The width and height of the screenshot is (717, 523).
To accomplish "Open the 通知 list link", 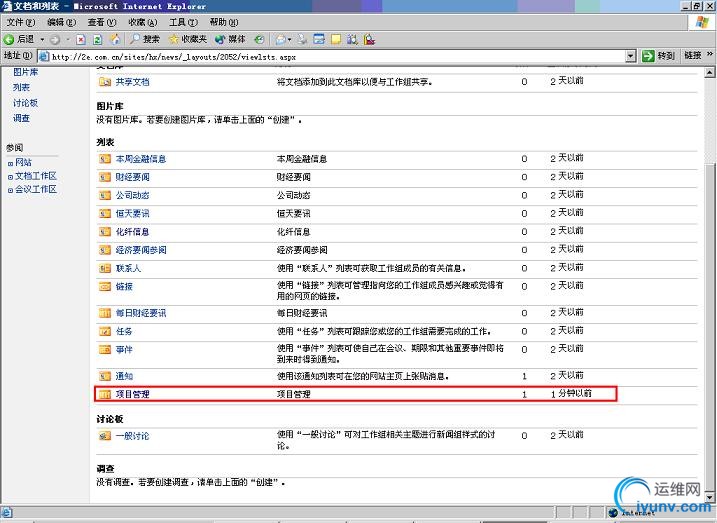I will [124, 376].
